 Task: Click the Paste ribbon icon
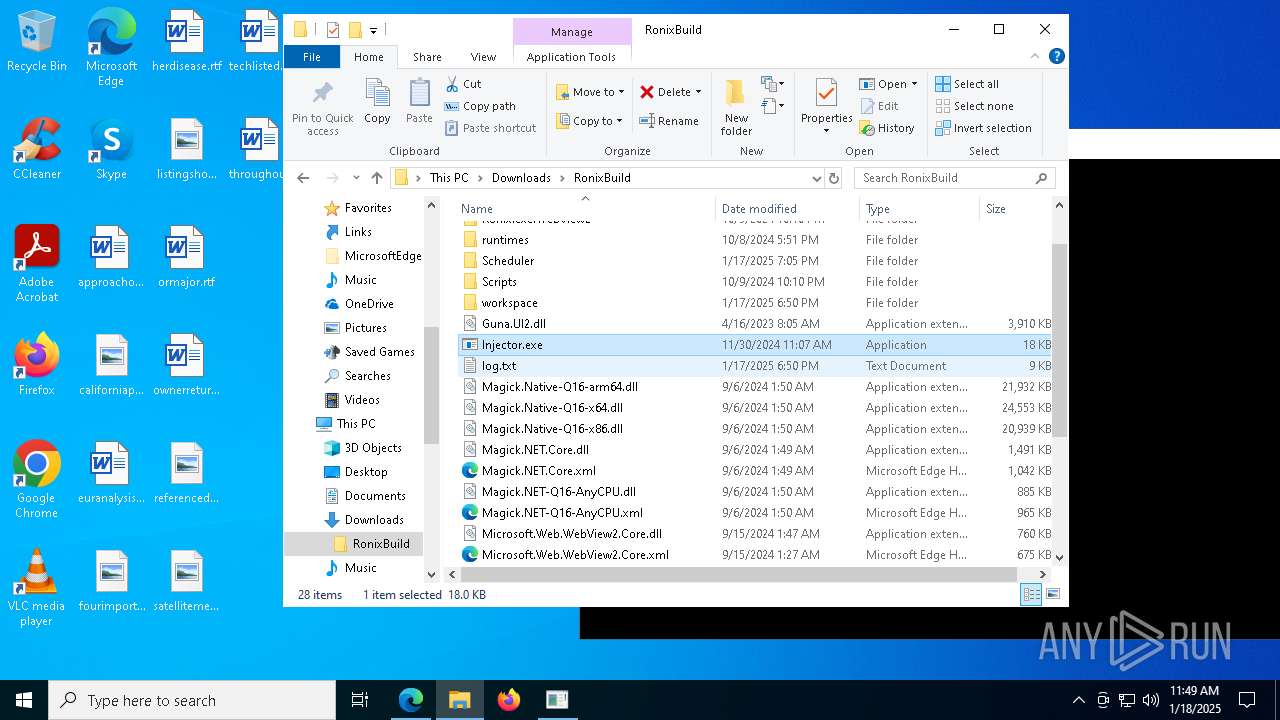click(x=419, y=102)
